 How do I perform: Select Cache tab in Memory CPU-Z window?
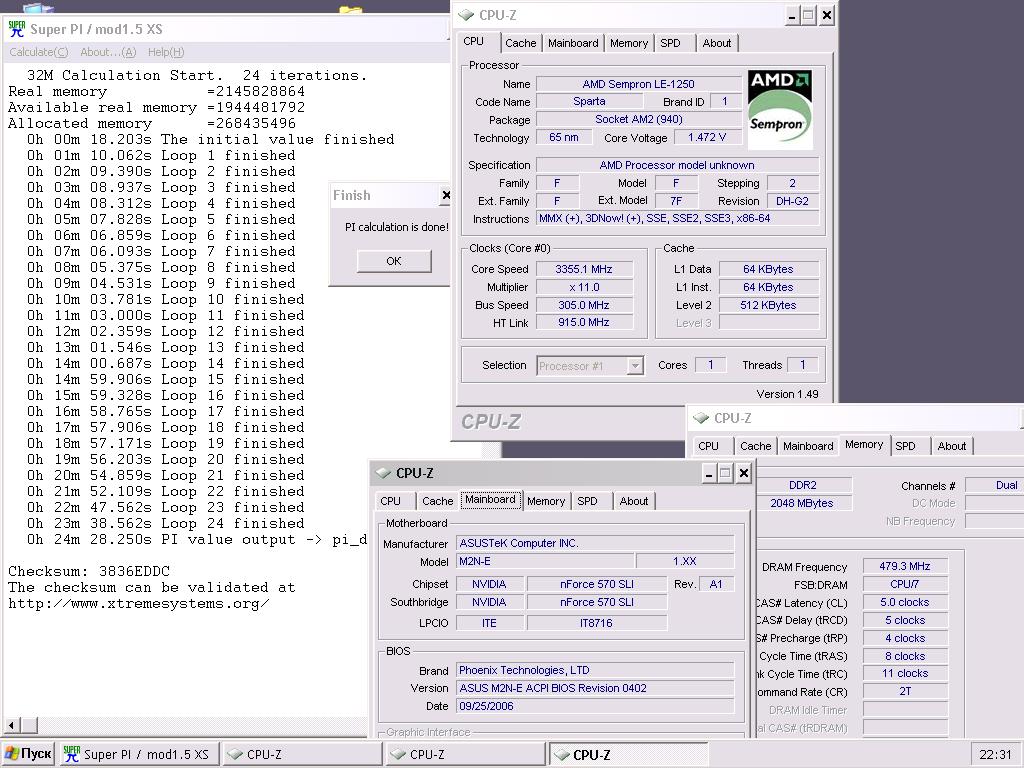pos(755,446)
